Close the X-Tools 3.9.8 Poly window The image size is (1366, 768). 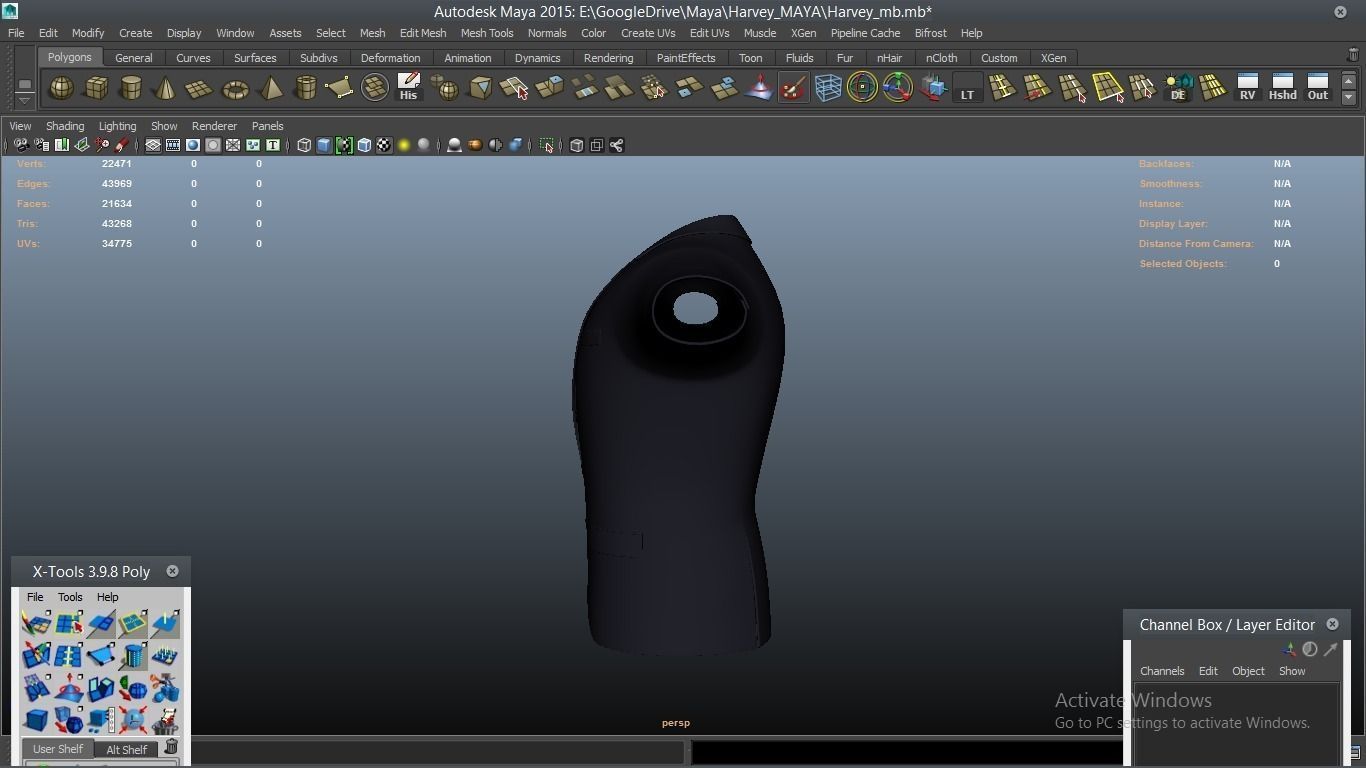(x=172, y=571)
